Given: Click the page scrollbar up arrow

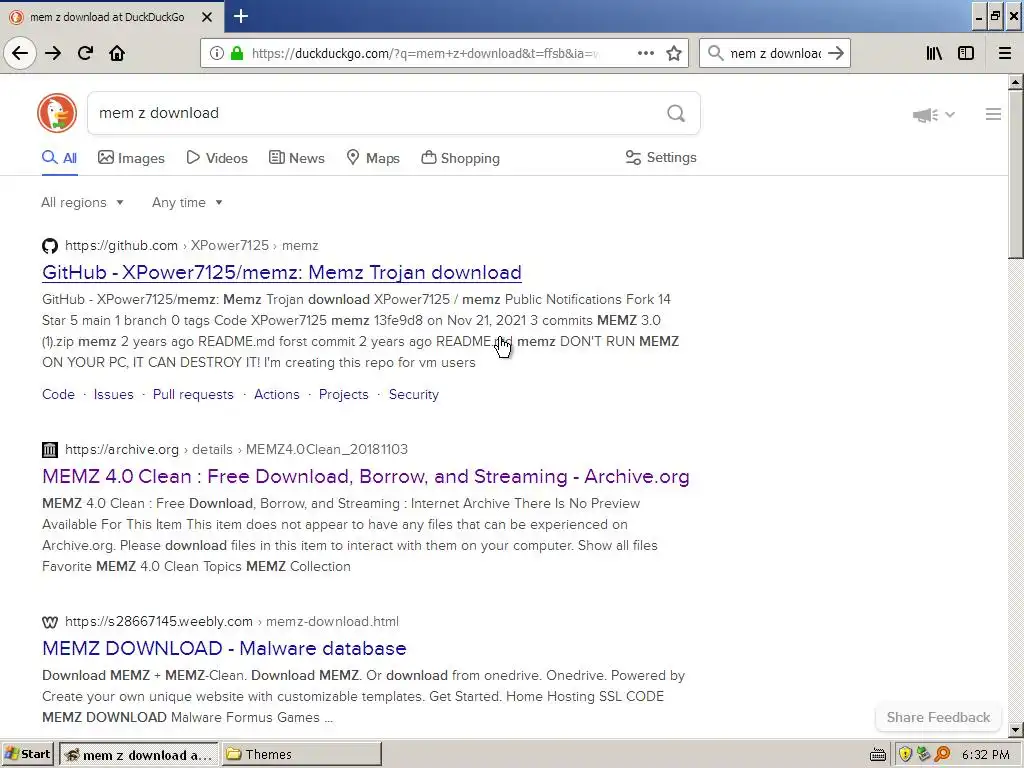Looking at the screenshot, I should tap(1015, 83).
